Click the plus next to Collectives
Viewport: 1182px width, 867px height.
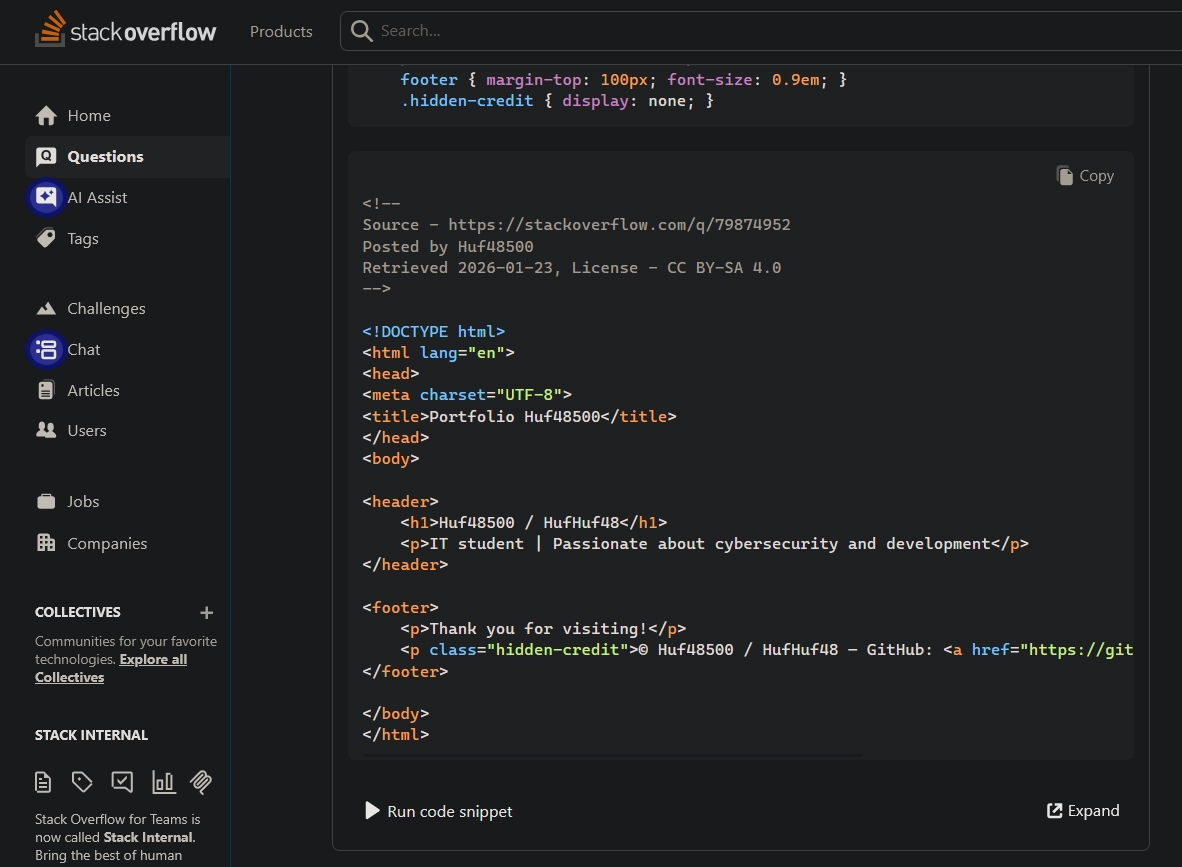[x=206, y=613]
